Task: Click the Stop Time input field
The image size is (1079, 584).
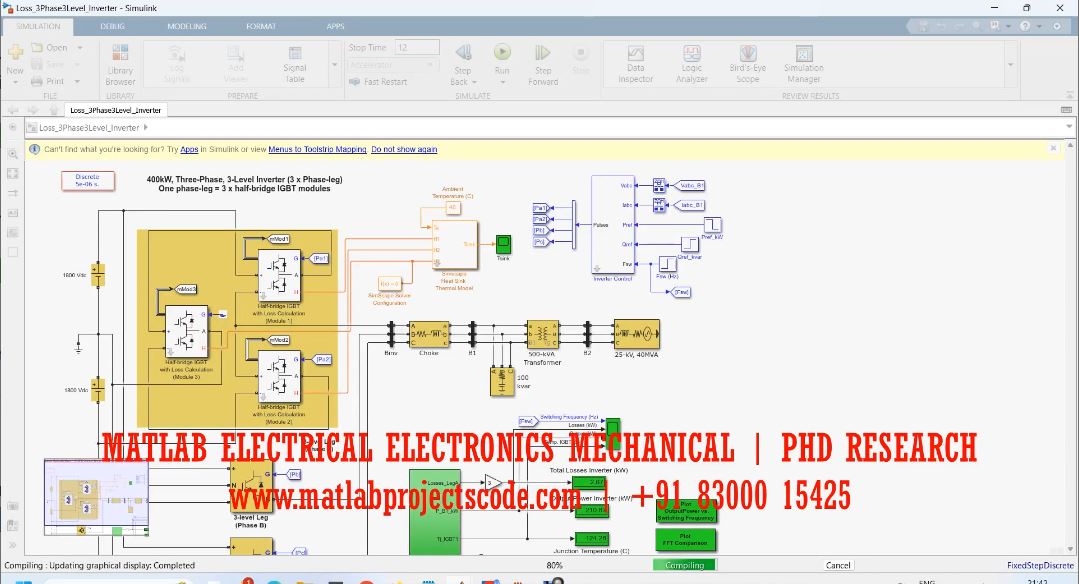Action: point(416,47)
